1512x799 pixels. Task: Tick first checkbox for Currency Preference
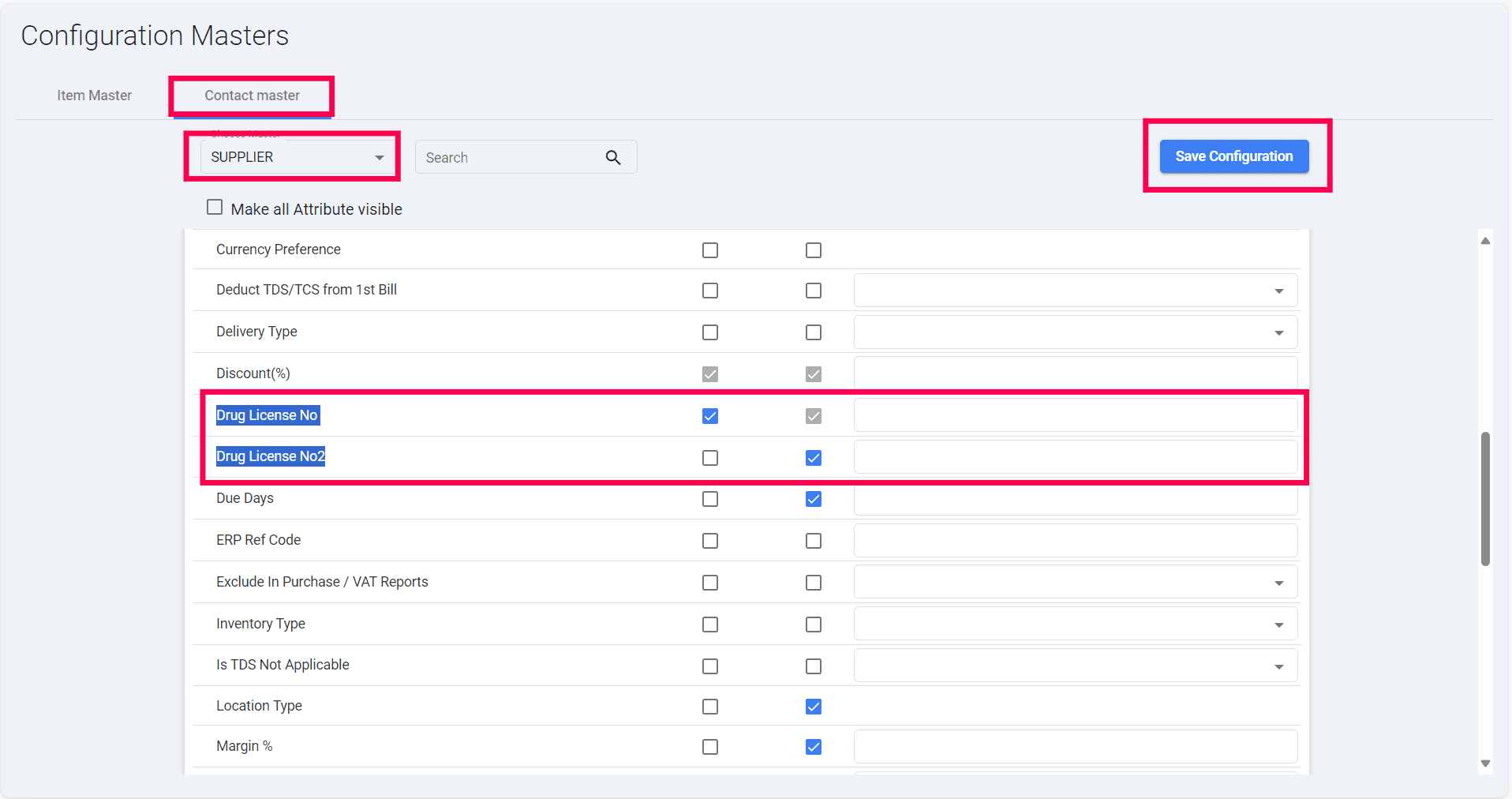[710, 250]
